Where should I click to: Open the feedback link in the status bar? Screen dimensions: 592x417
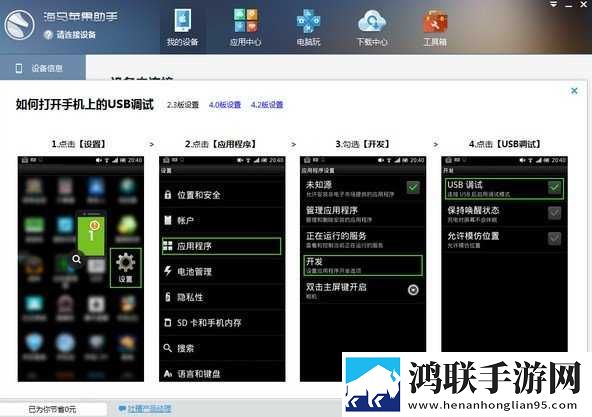145,408
